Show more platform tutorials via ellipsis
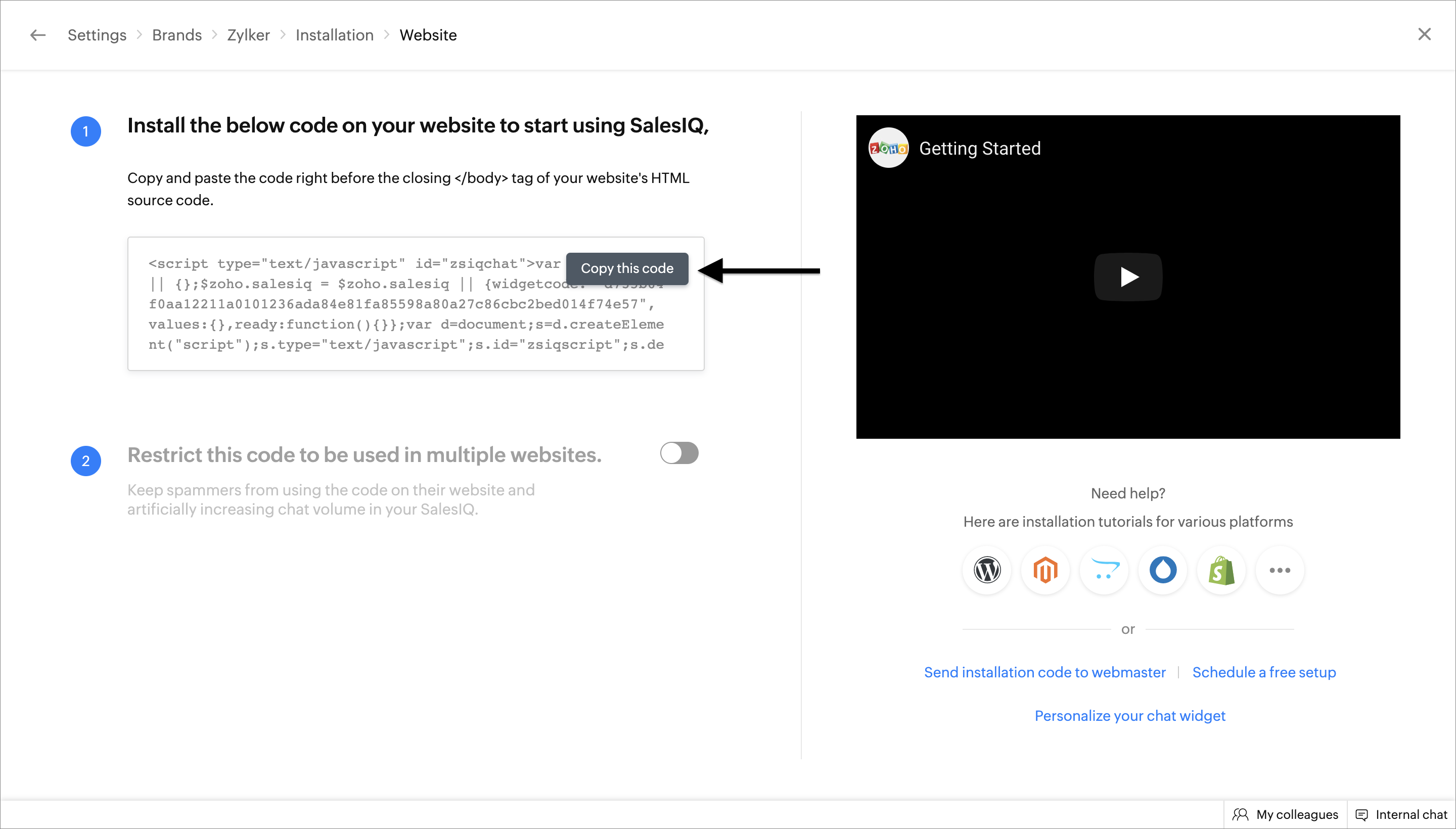 point(1280,570)
